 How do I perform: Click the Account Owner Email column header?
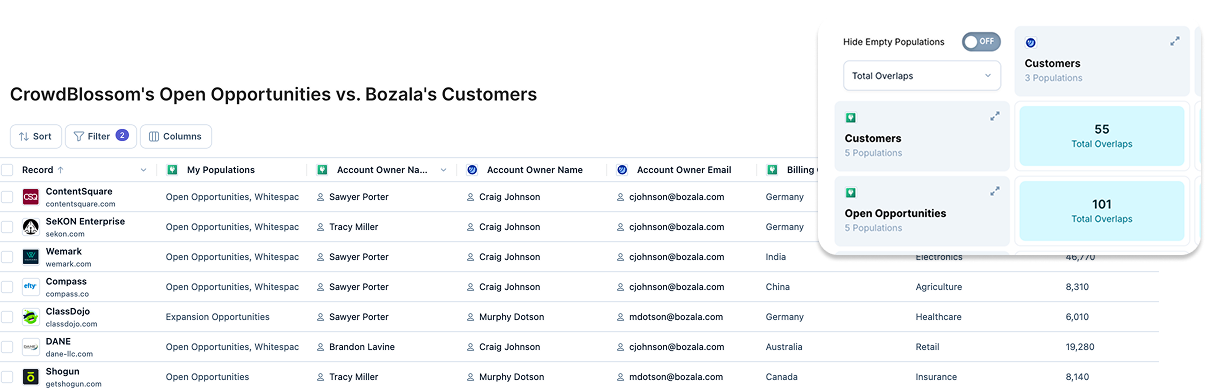[x=684, y=170]
